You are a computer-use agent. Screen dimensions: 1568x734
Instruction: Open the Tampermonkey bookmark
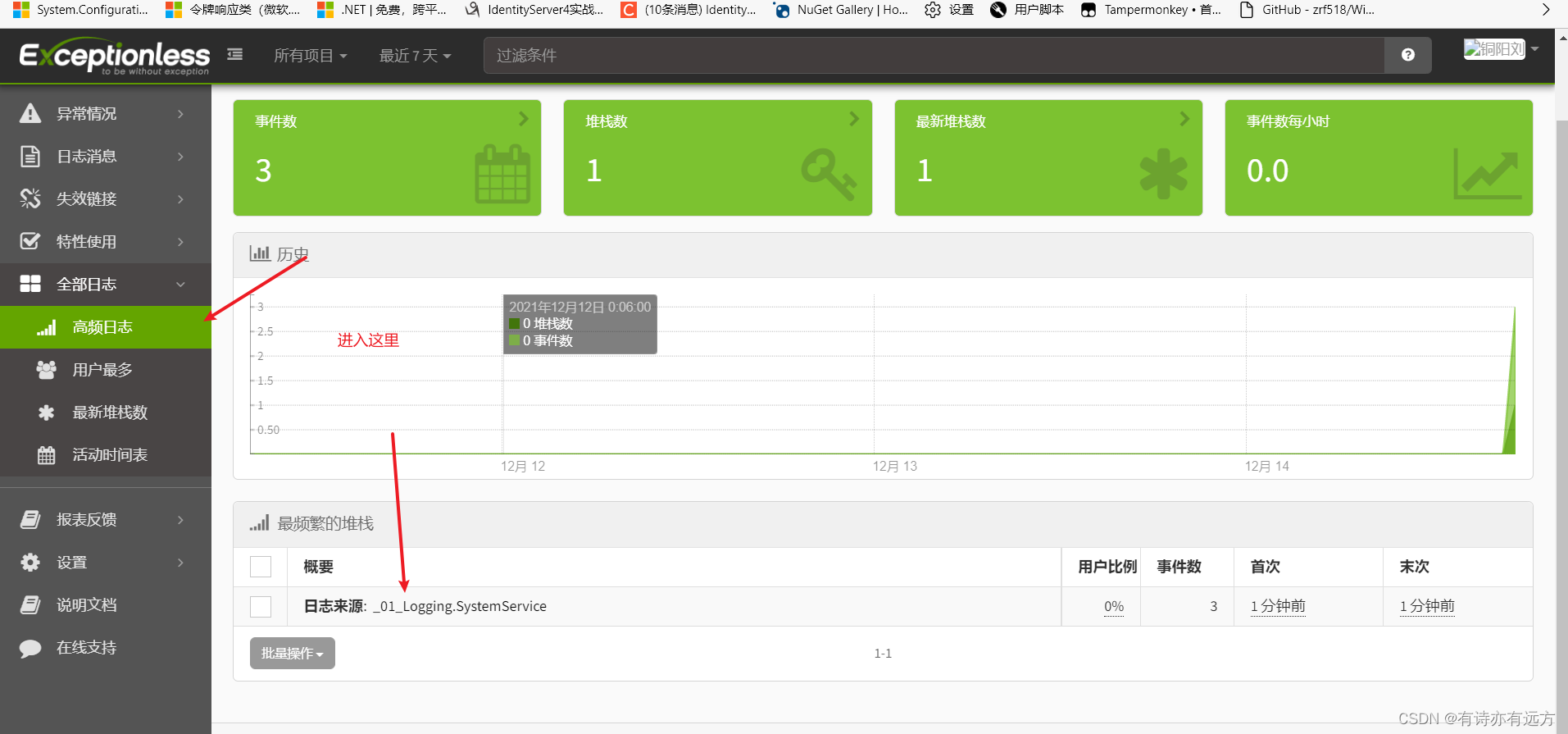coord(1151,10)
